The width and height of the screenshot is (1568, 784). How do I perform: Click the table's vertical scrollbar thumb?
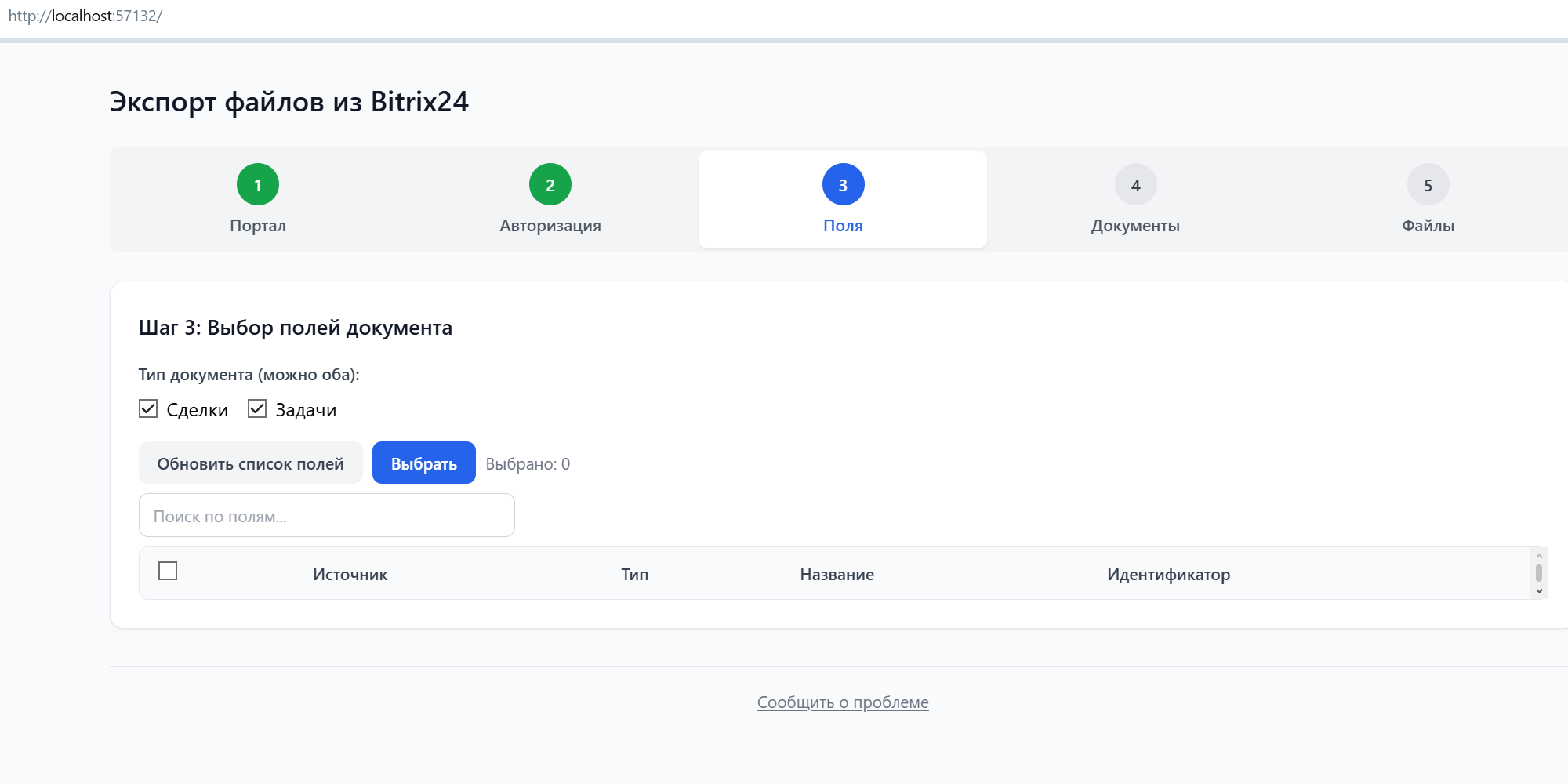tap(1539, 573)
